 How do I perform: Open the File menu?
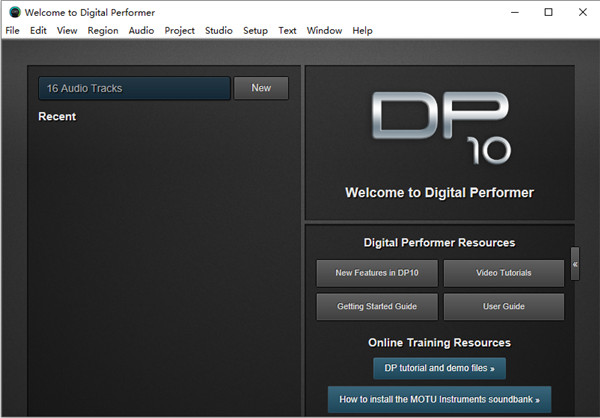pyautogui.click(x=12, y=31)
